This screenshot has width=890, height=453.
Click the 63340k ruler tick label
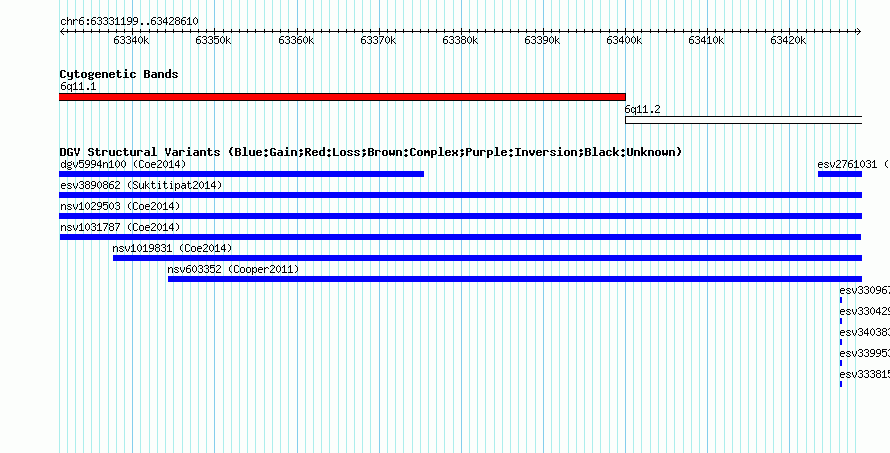[x=131, y=41]
